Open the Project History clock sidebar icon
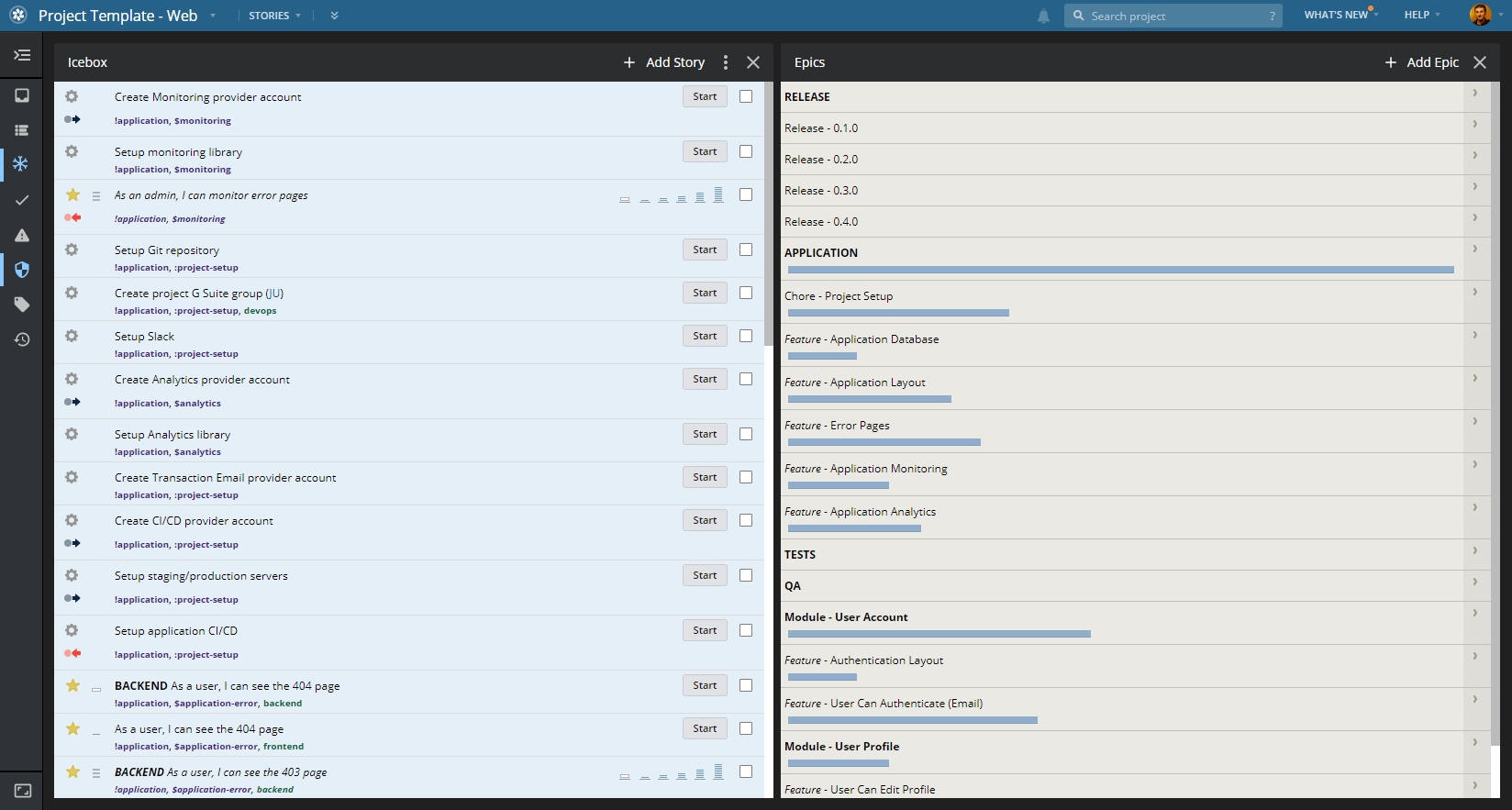This screenshot has width=1512, height=810. (22, 339)
